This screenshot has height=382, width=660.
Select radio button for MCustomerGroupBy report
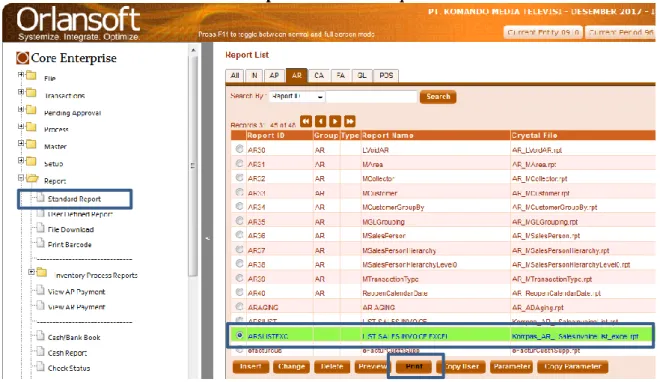click(240, 206)
